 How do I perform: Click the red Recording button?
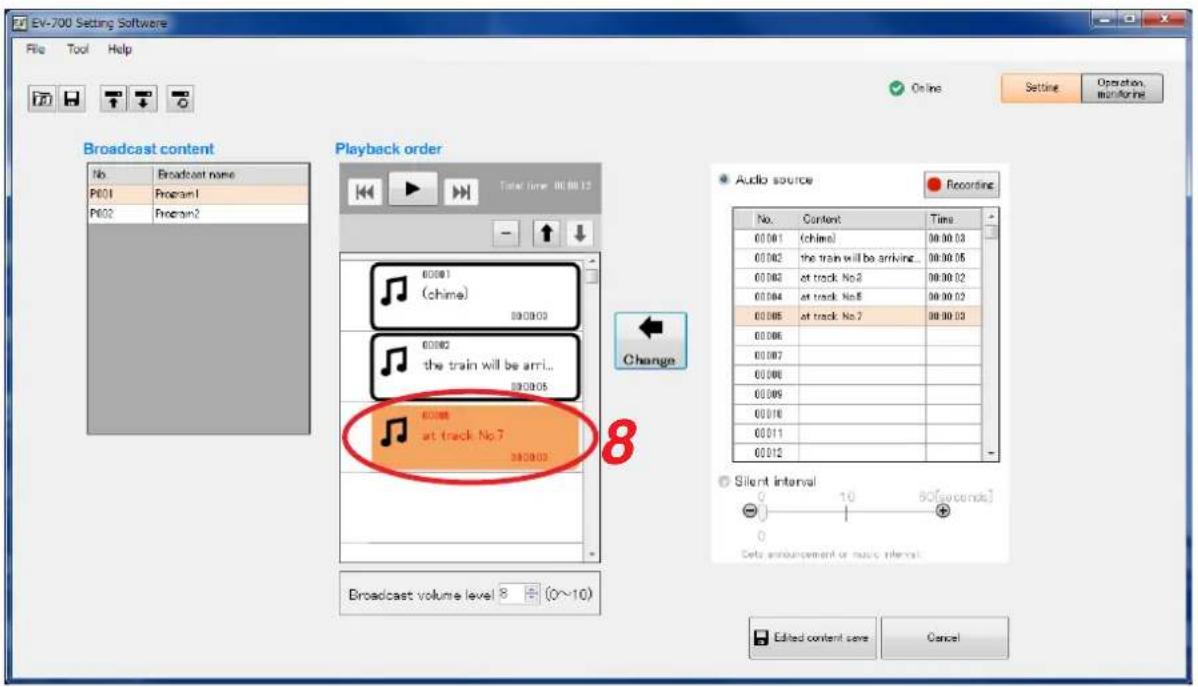960,185
